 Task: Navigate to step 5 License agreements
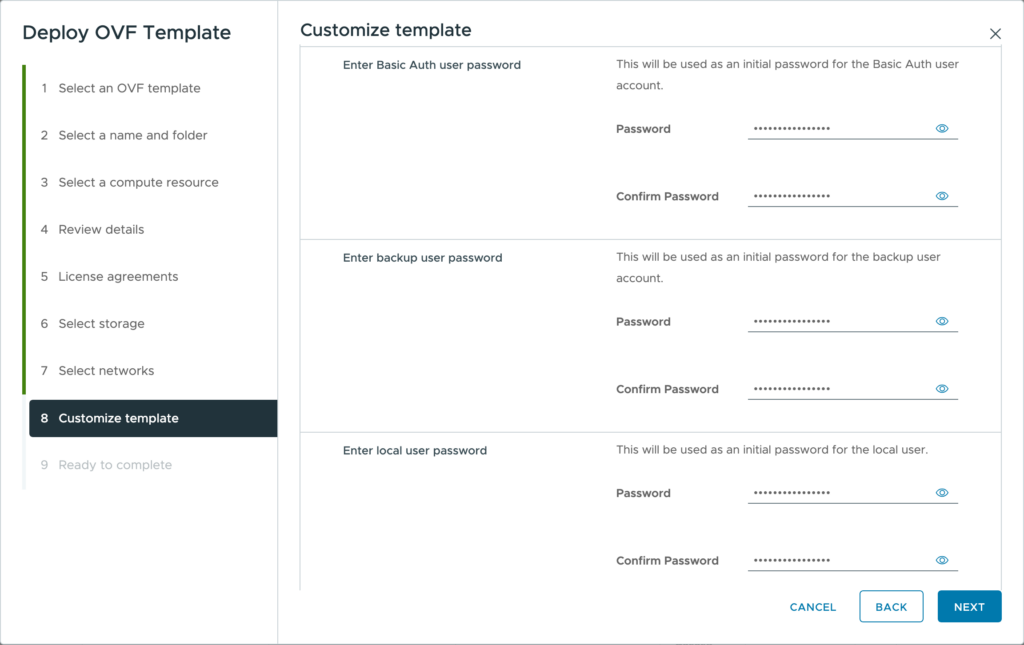pyautogui.click(x=118, y=276)
